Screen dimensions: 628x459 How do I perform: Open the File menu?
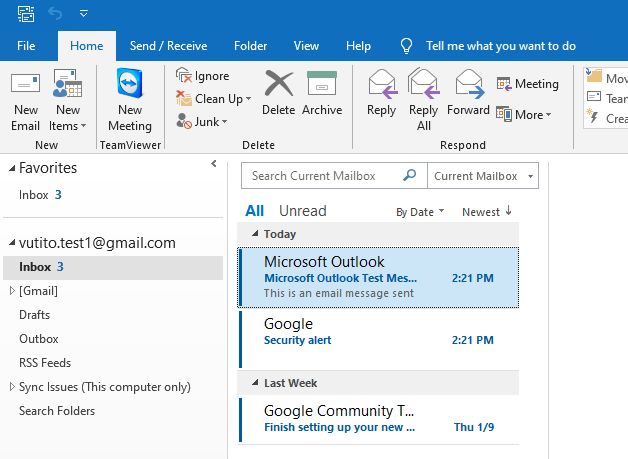pos(26,46)
